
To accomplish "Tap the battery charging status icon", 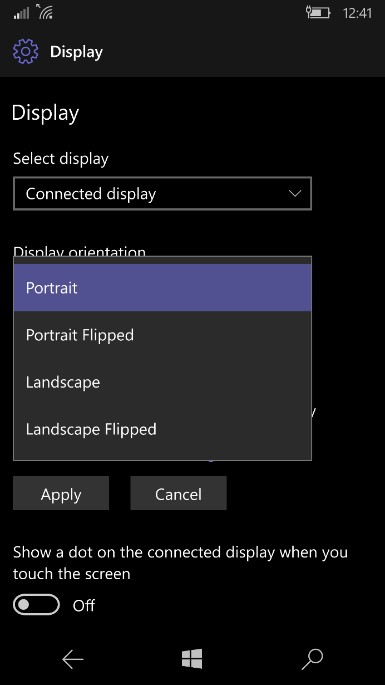I will [x=318, y=12].
